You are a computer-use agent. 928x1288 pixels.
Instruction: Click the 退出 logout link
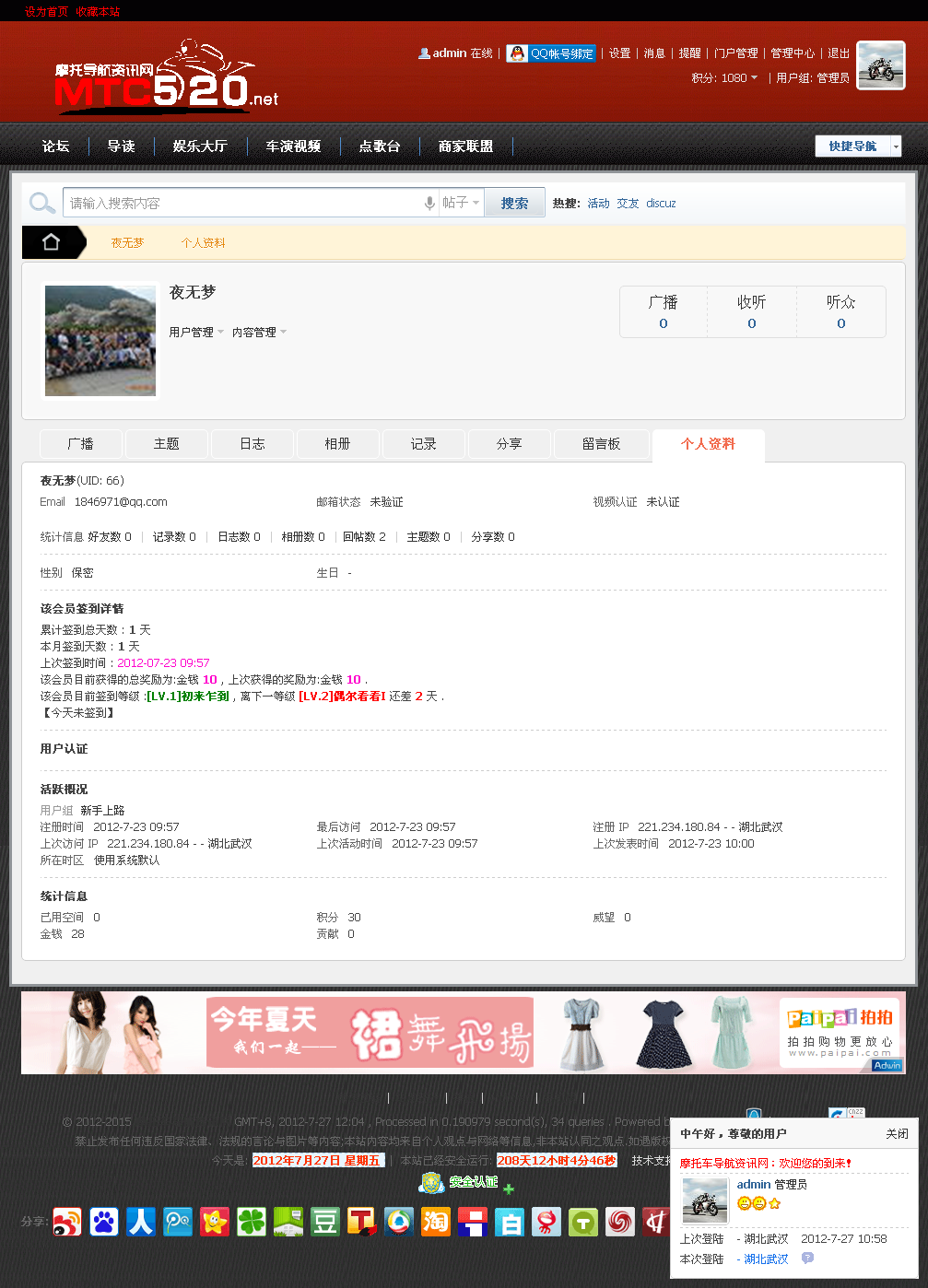pos(839,53)
